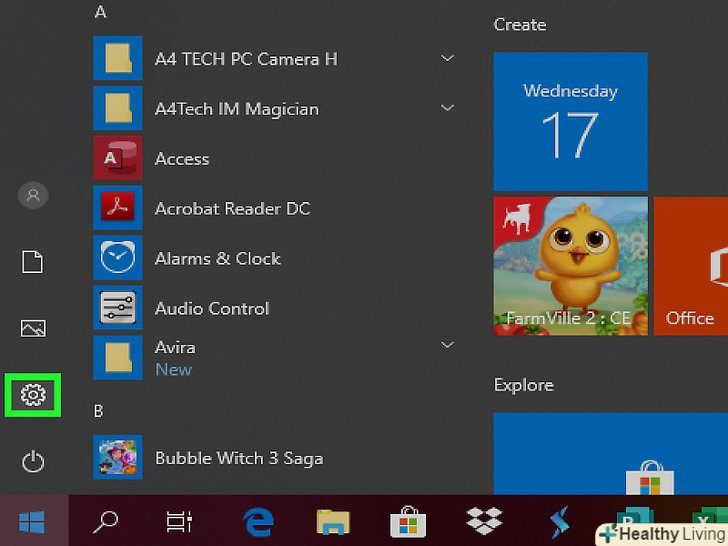Open the Office tile
The width and height of the screenshot is (728, 546).
[691, 265]
